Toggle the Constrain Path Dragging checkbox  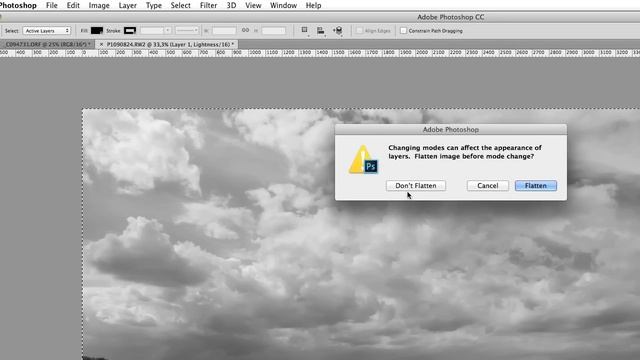pyautogui.click(x=404, y=31)
